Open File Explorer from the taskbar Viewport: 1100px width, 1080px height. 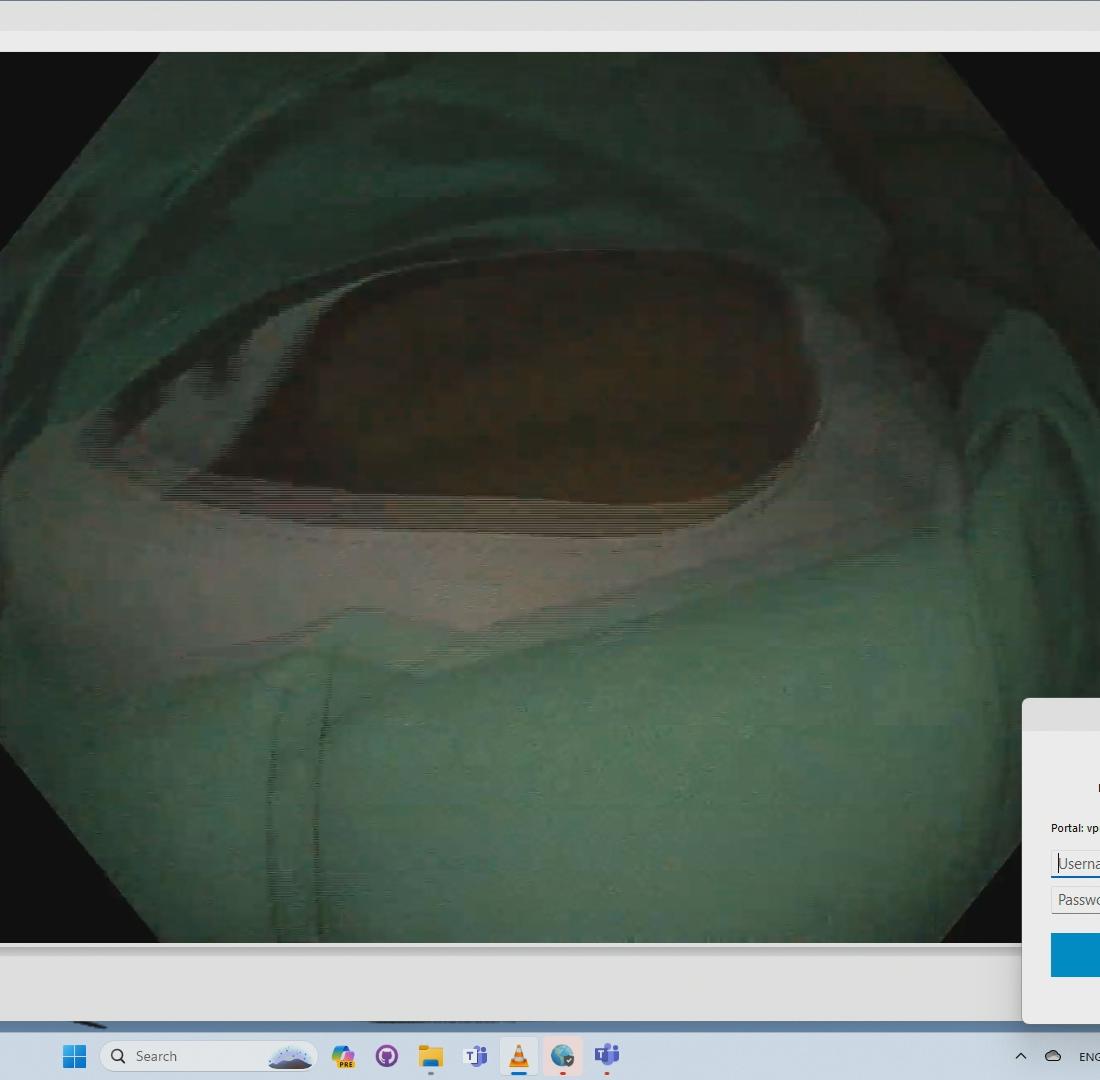431,1056
